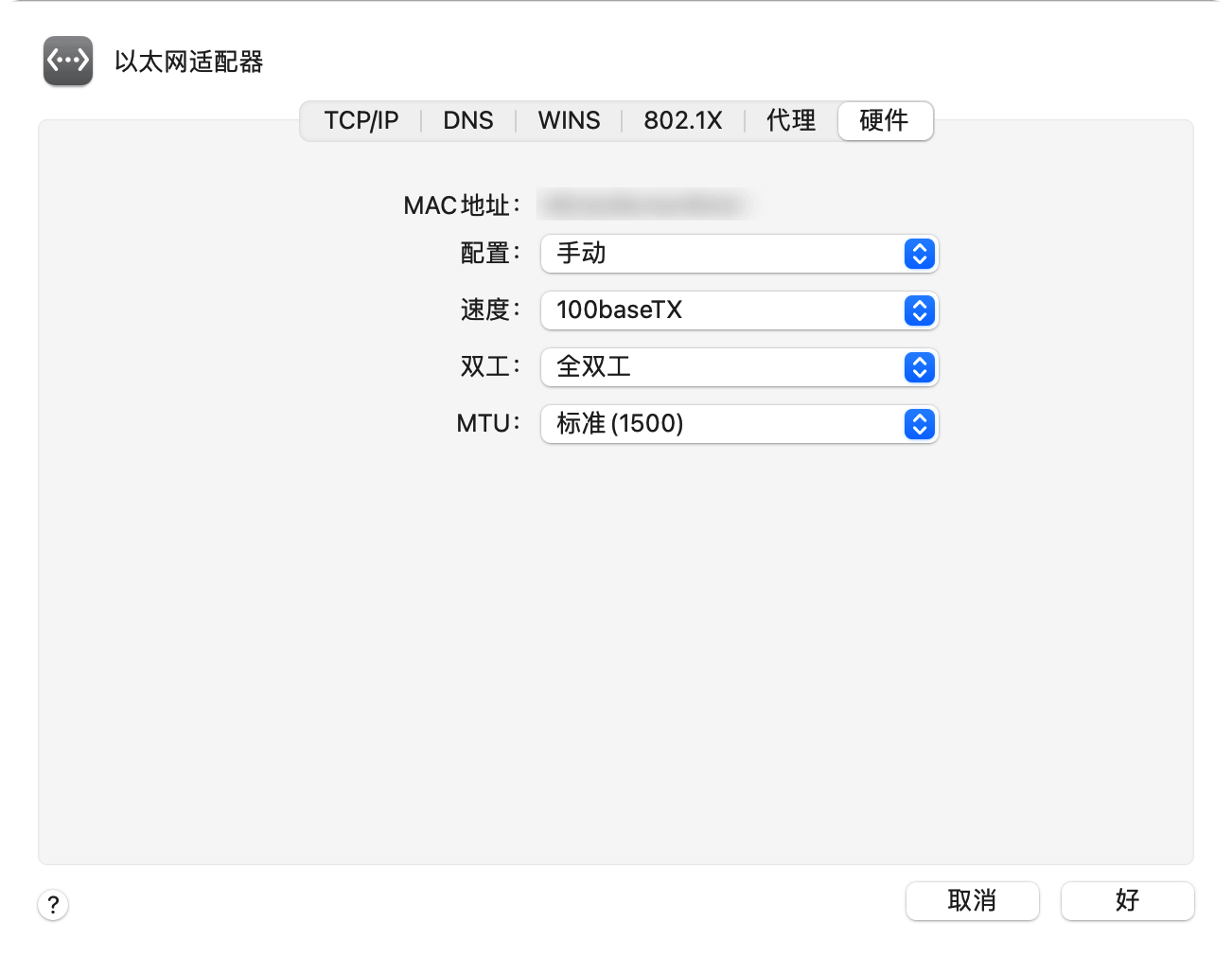Open the 速度 dropdown showing 100baseTX

click(739, 310)
